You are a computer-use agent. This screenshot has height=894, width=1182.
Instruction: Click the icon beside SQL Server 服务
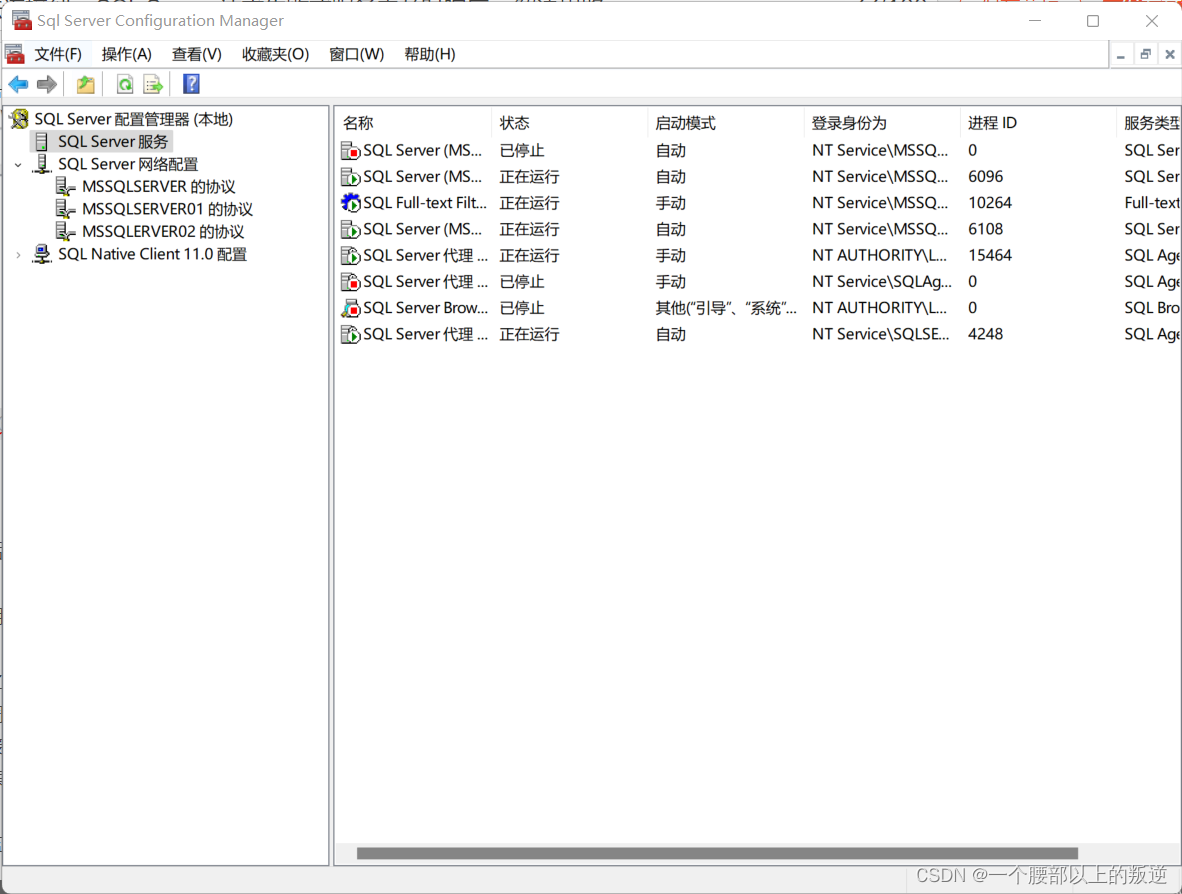tap(42, 142)
